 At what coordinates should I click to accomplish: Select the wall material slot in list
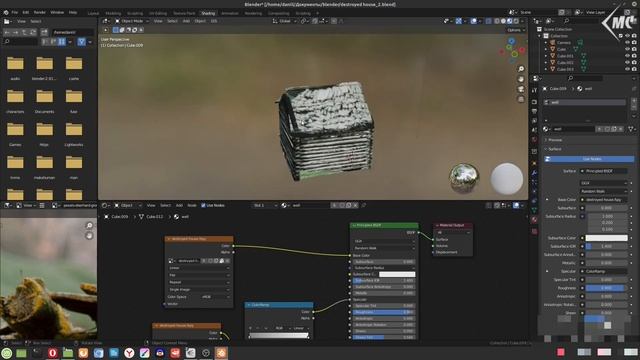[585, 102]
